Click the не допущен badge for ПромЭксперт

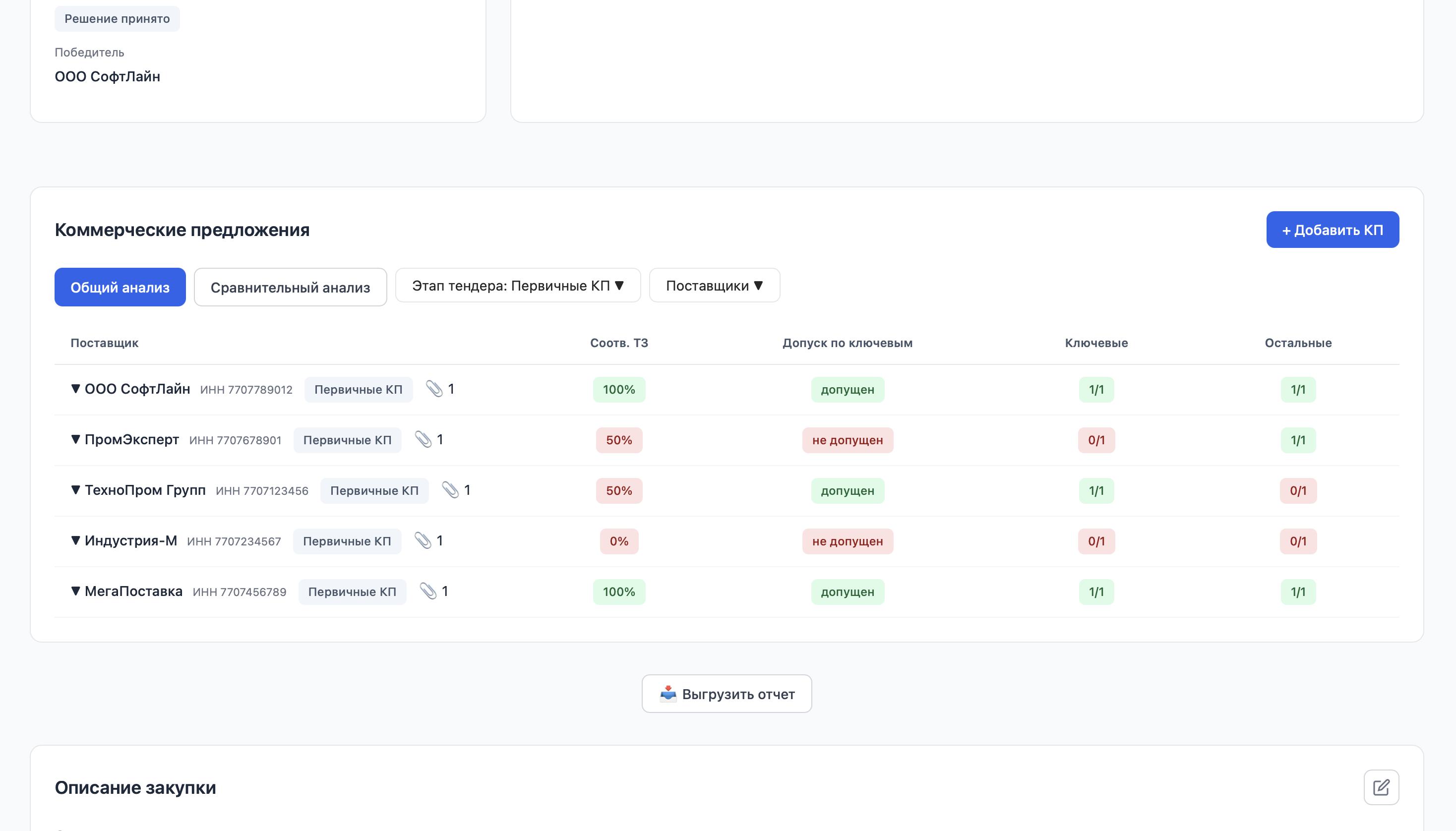point(848,440)
